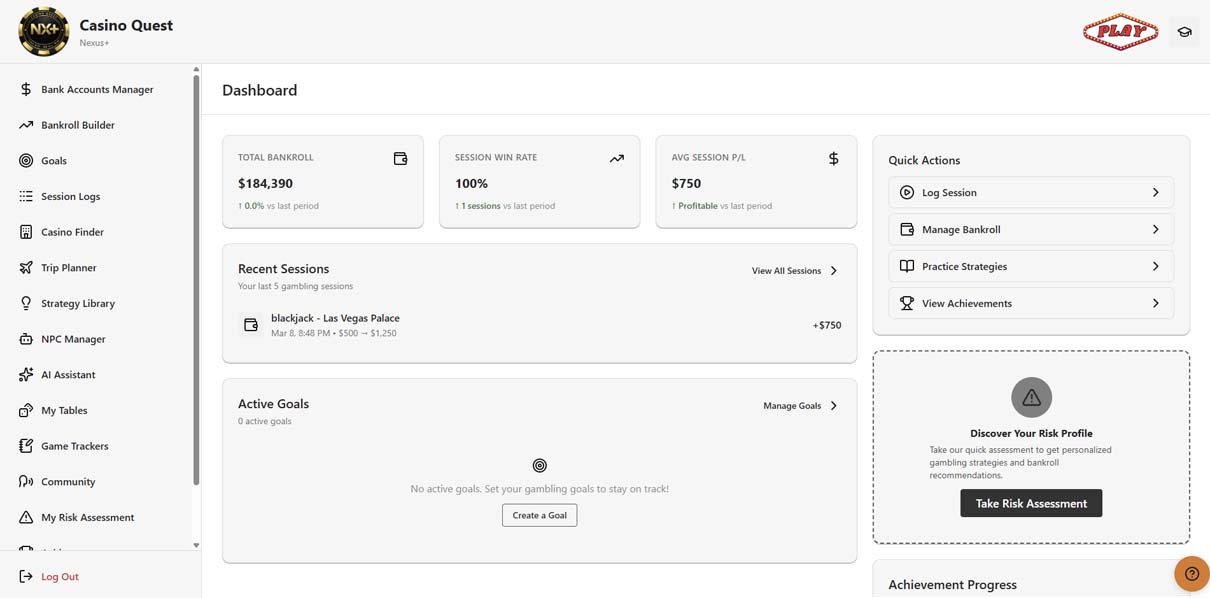
Task: Open Casino Finder from sidebar
Action: [72, 232]
